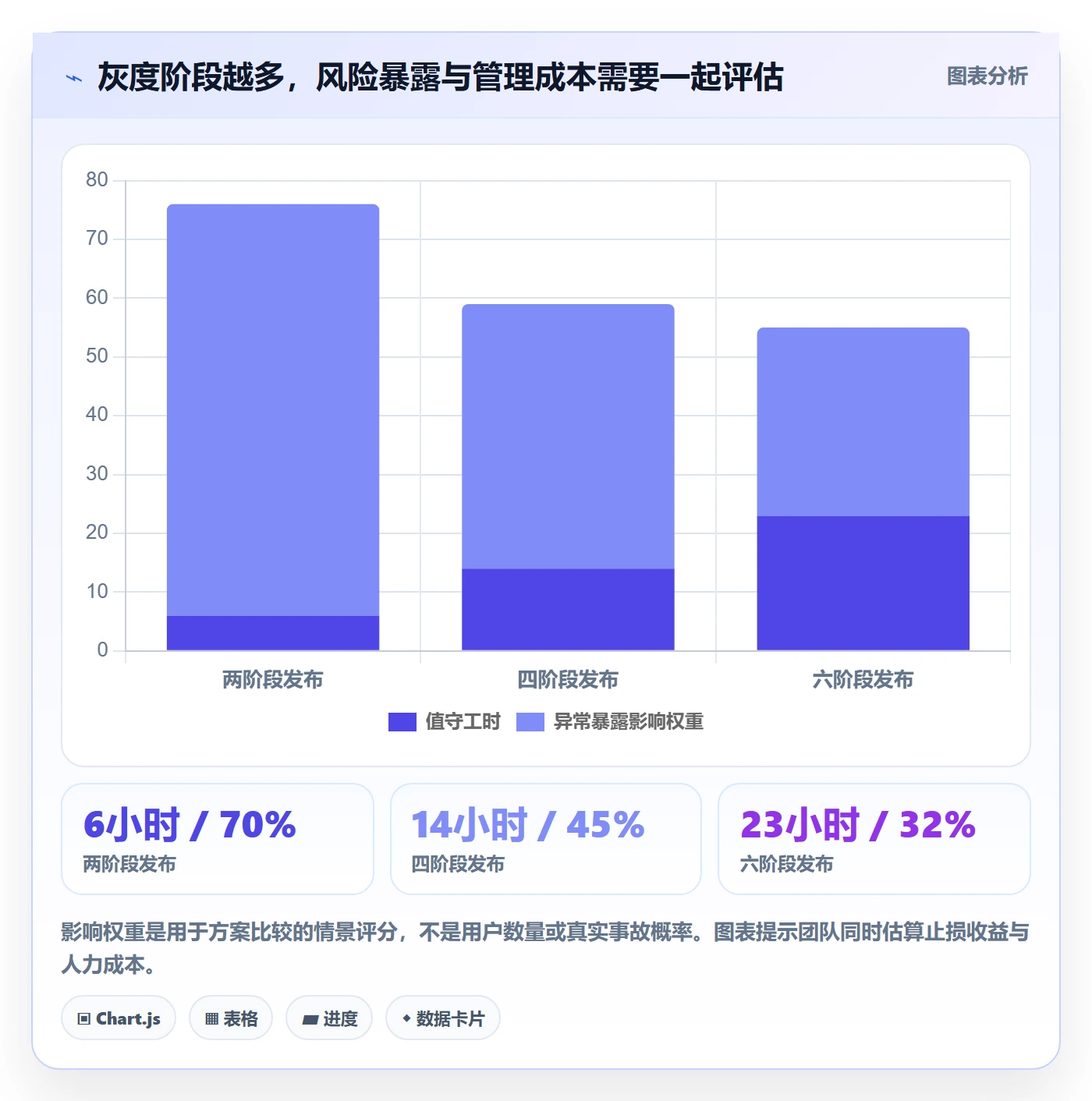Click the 14小时 / 45% stat value
Screen dimensions: 1092x1101
coord(528,825)
